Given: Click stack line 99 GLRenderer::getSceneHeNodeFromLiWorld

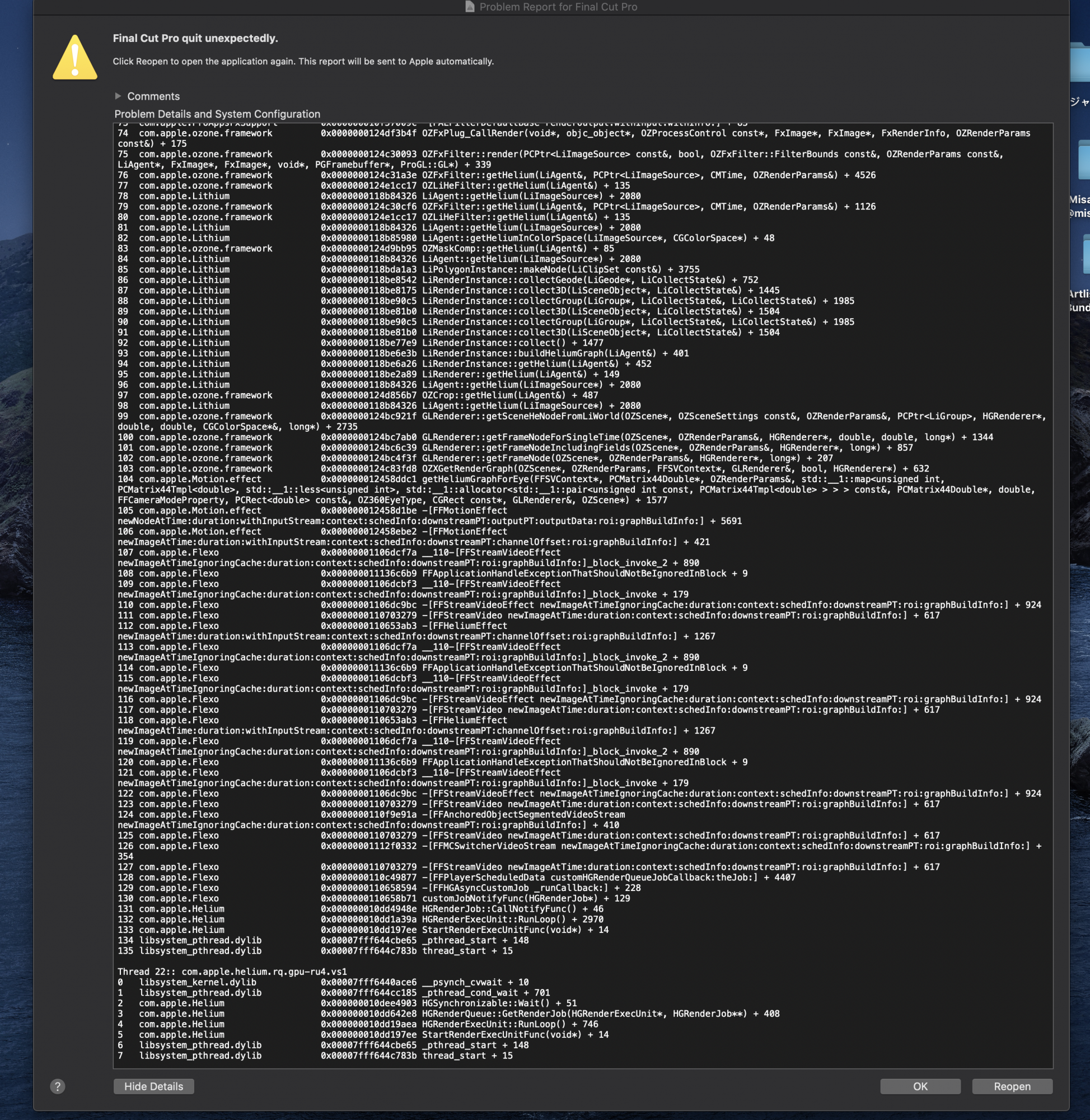Looking at the screenshot, I should coord(582,422).
